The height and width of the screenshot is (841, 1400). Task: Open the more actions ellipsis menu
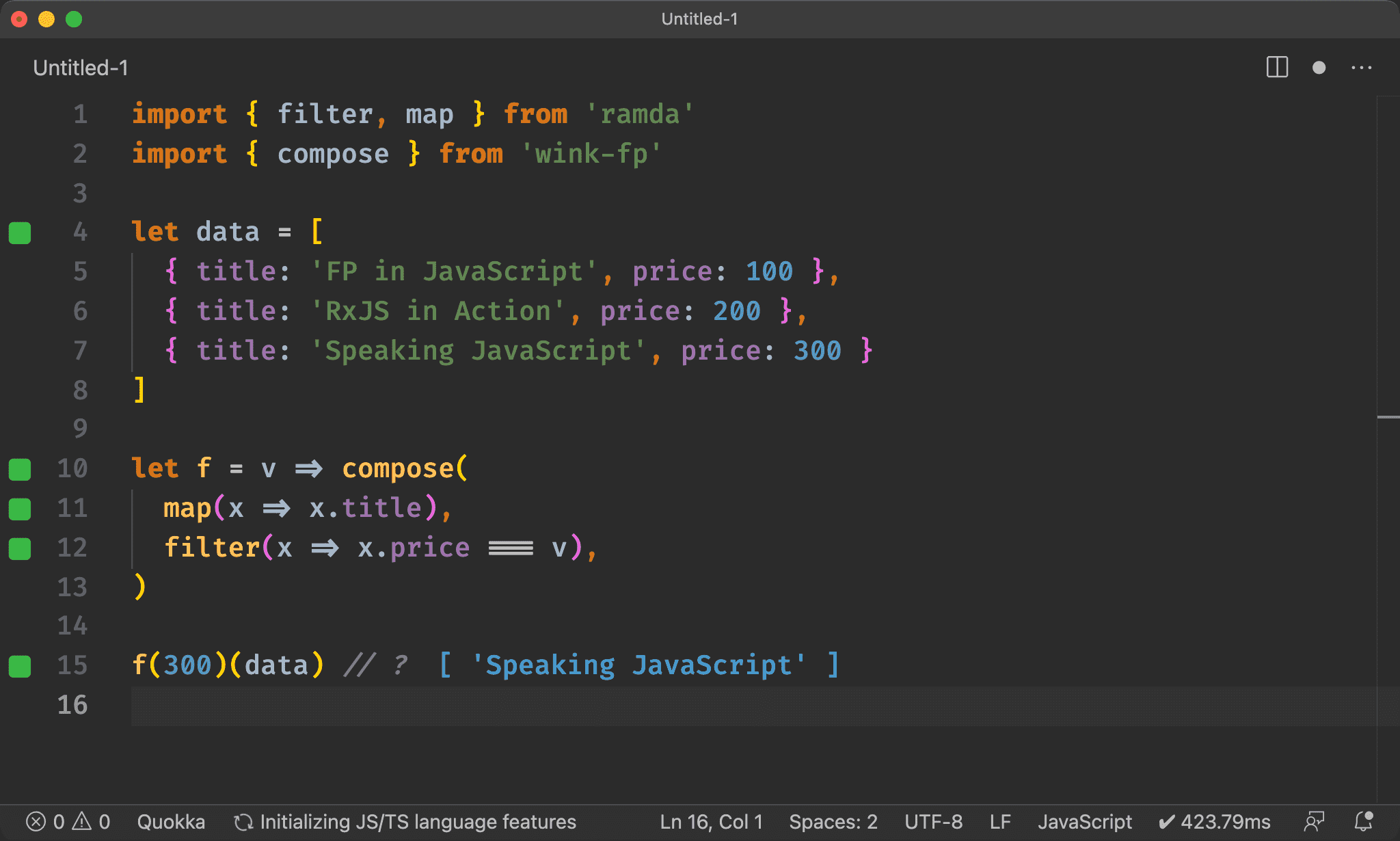(1362, 68)
